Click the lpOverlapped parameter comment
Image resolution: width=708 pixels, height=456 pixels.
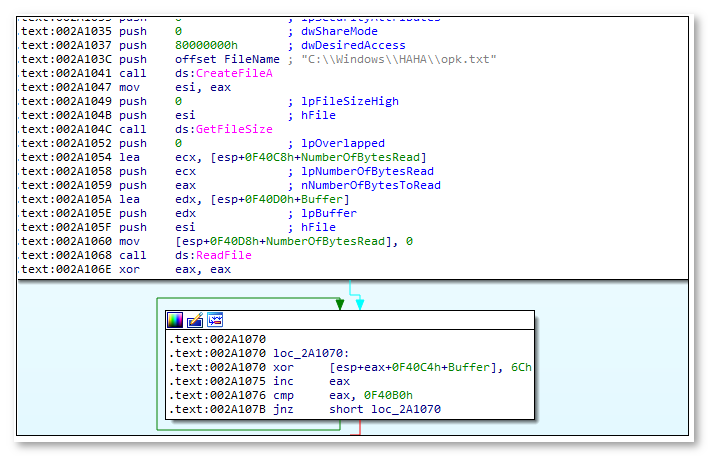tap(341, 143)
